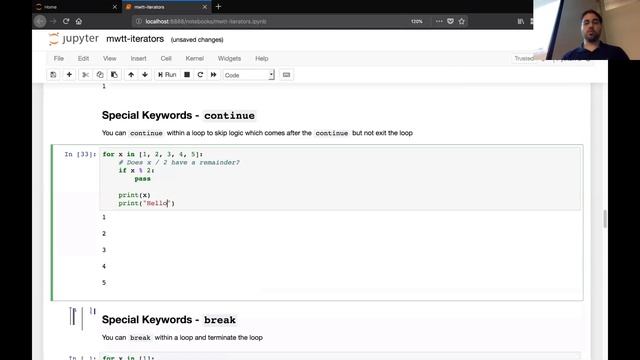Open the cell type Code dropdown
This screenshot has height=360, width=640.
coord(248,75)
